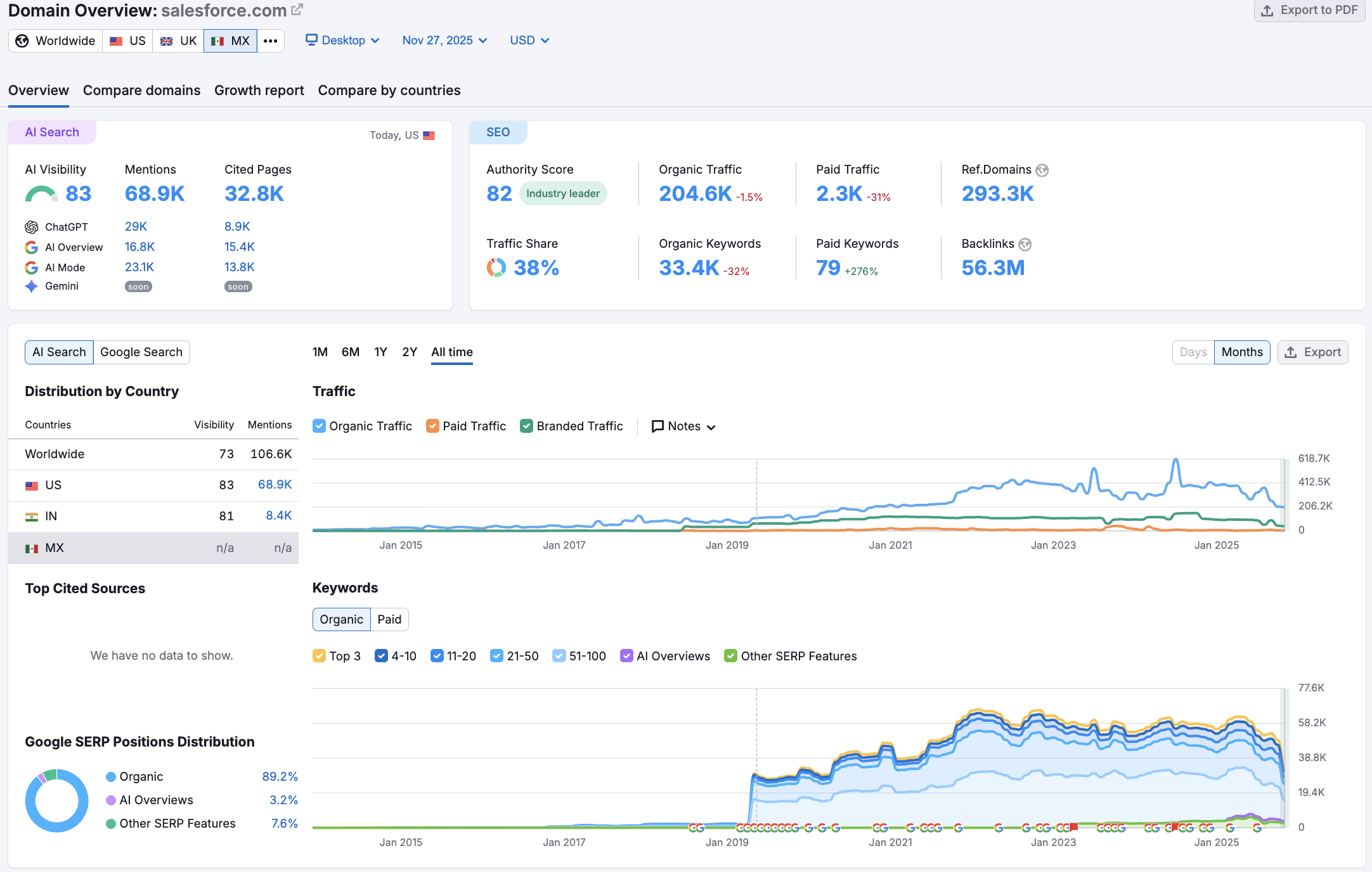Select the 1Y time range option
The width and height of the screenshot is (1372, 872).
pos(380,352)
